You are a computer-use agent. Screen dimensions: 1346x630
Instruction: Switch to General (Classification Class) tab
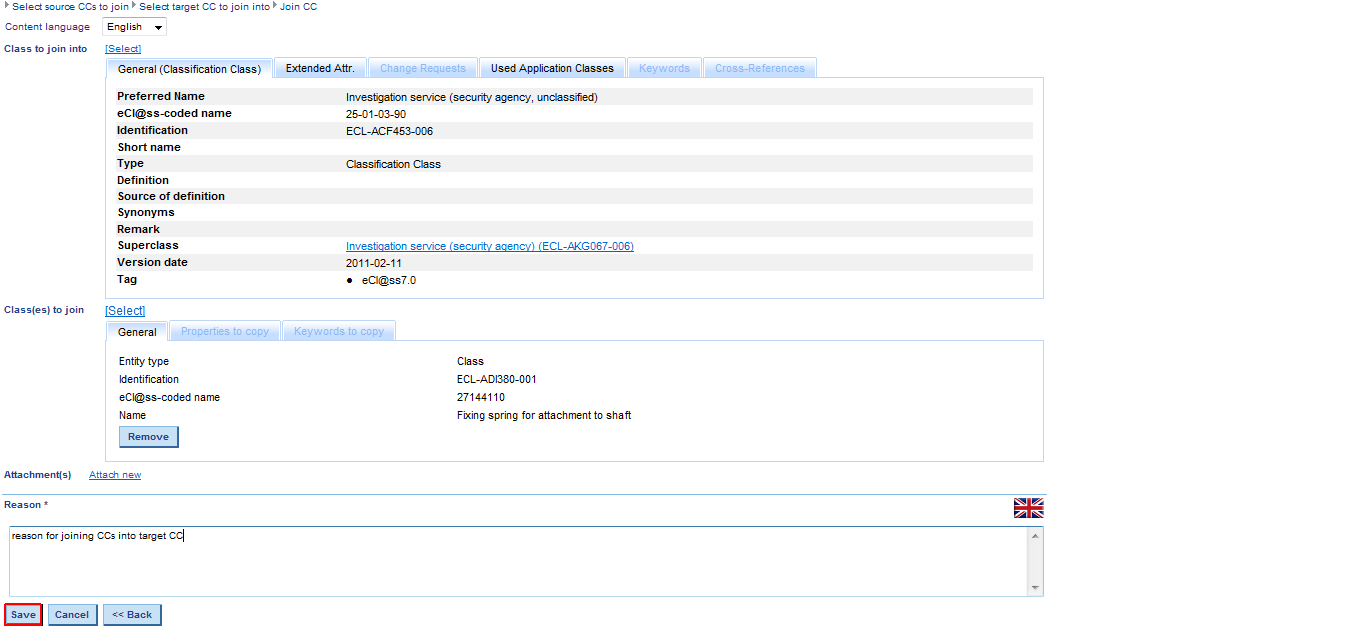[189, 69]
